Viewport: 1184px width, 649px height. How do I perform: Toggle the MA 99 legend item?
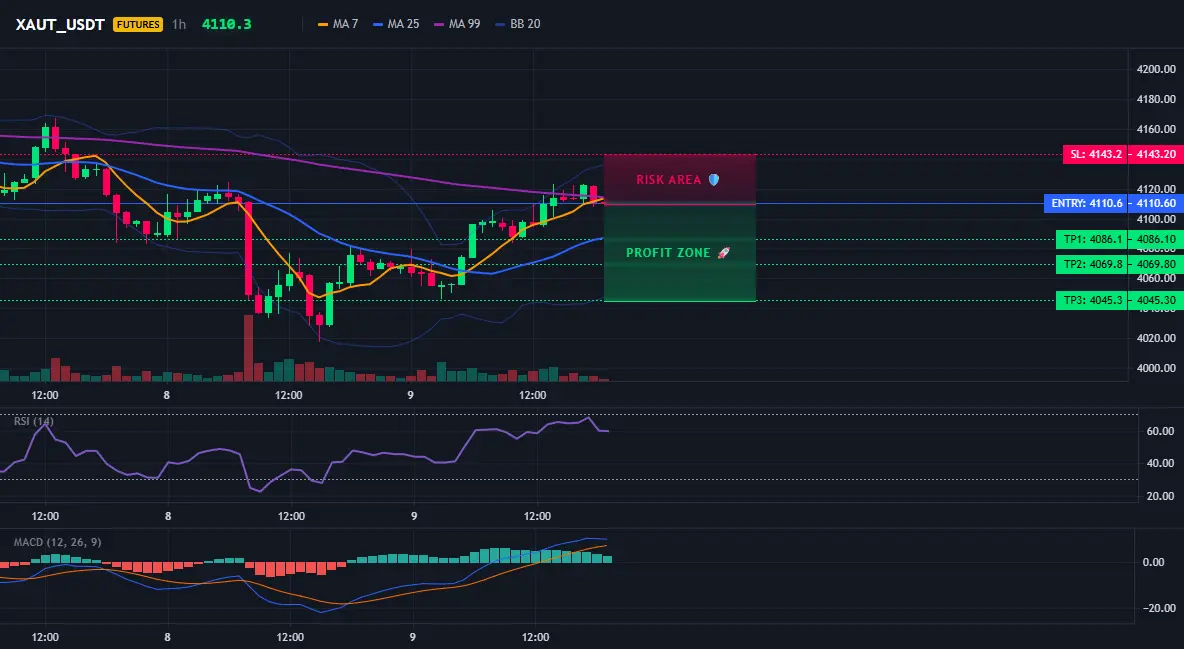pyautogui.click(x=458, y=24)
